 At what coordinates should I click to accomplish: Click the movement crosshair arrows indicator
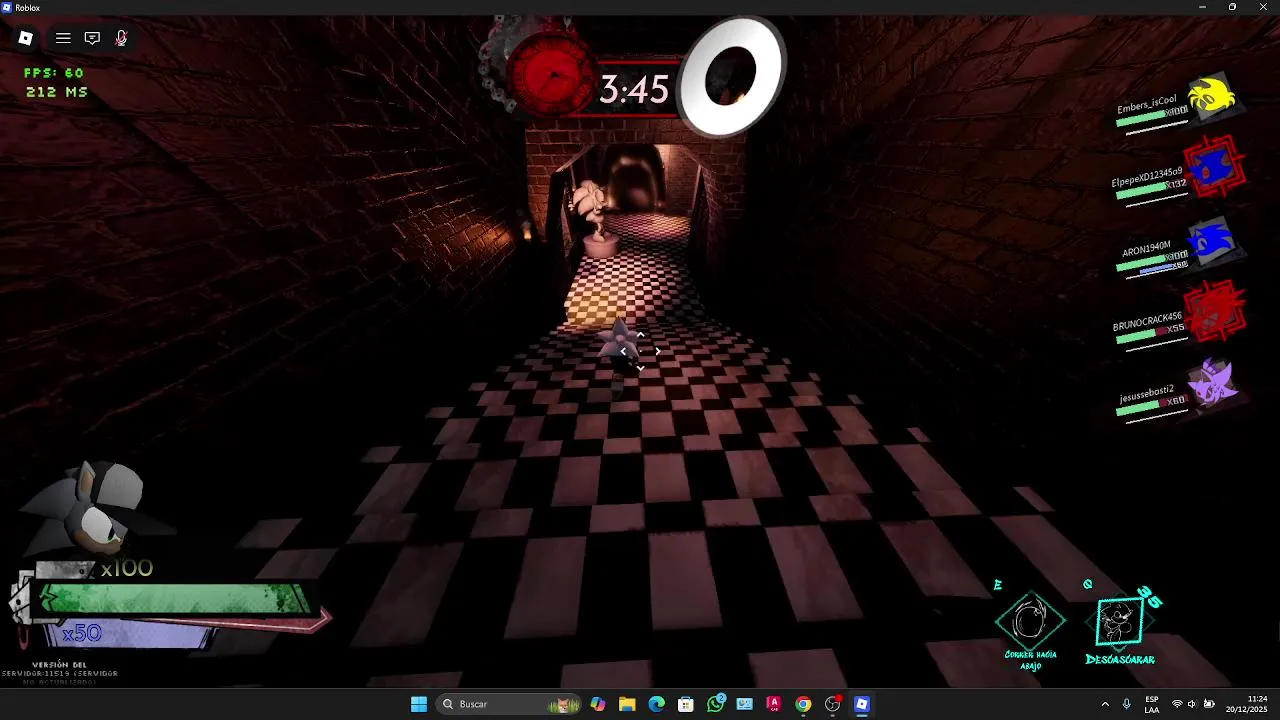640,351
